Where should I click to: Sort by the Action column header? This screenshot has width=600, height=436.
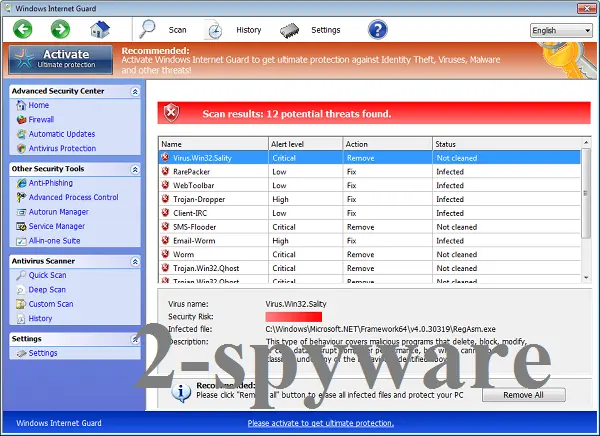click(388, 144)
